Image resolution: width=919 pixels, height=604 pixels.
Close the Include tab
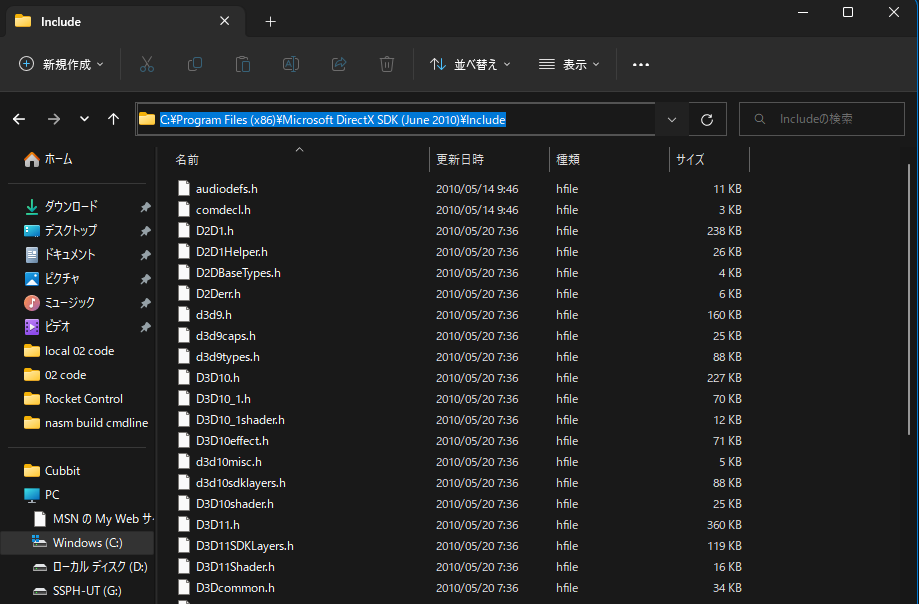(224, 21)
